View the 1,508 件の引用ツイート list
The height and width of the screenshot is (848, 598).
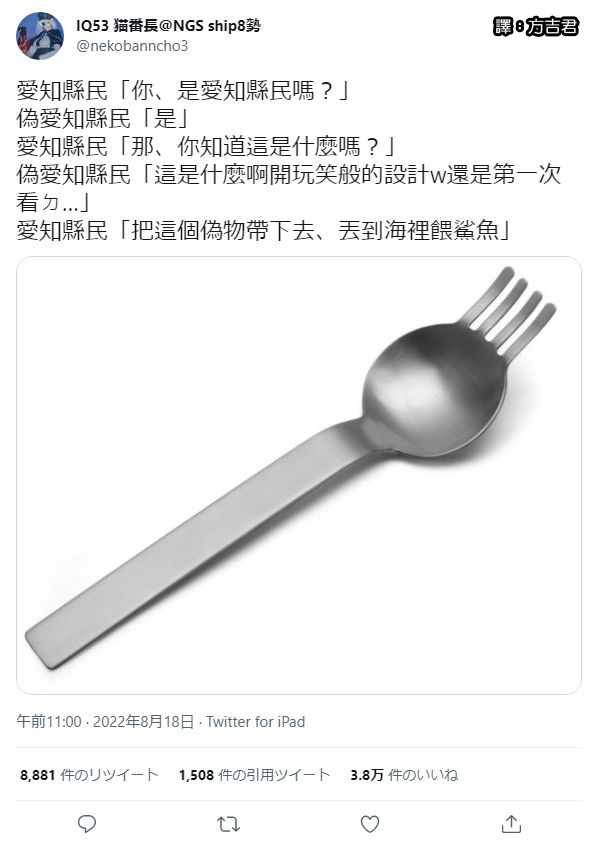(254, 775)
